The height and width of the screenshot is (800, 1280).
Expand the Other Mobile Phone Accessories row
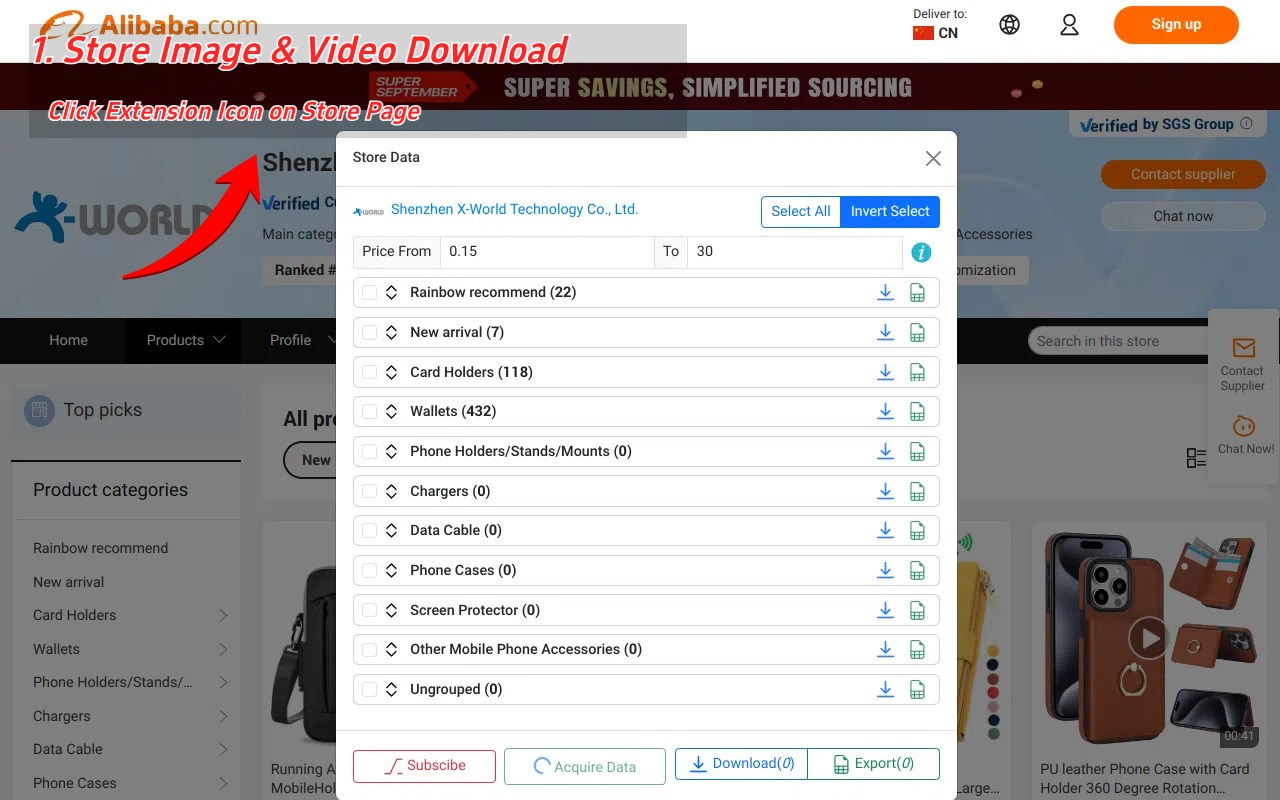click(392, 649)
